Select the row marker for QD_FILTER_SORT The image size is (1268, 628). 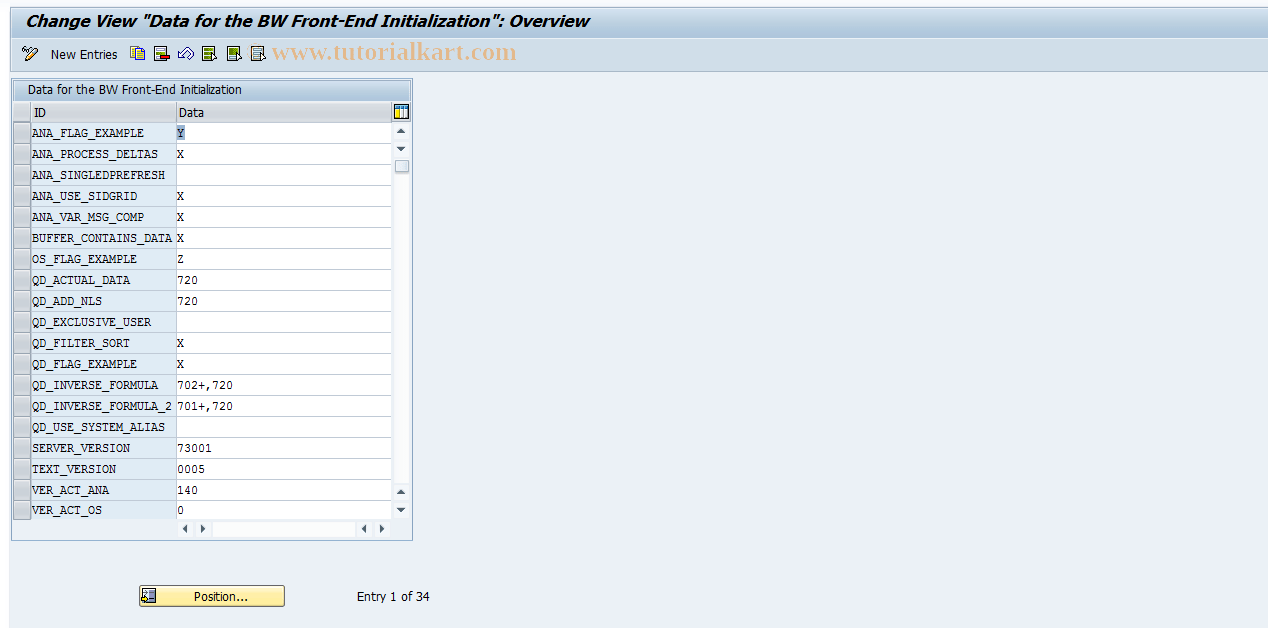tap(20, 343)
